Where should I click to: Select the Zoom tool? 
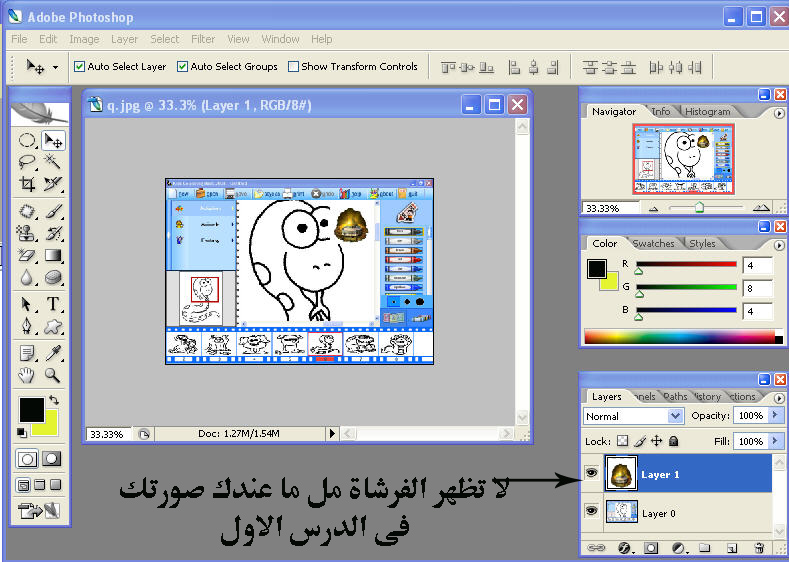point(52,375)
